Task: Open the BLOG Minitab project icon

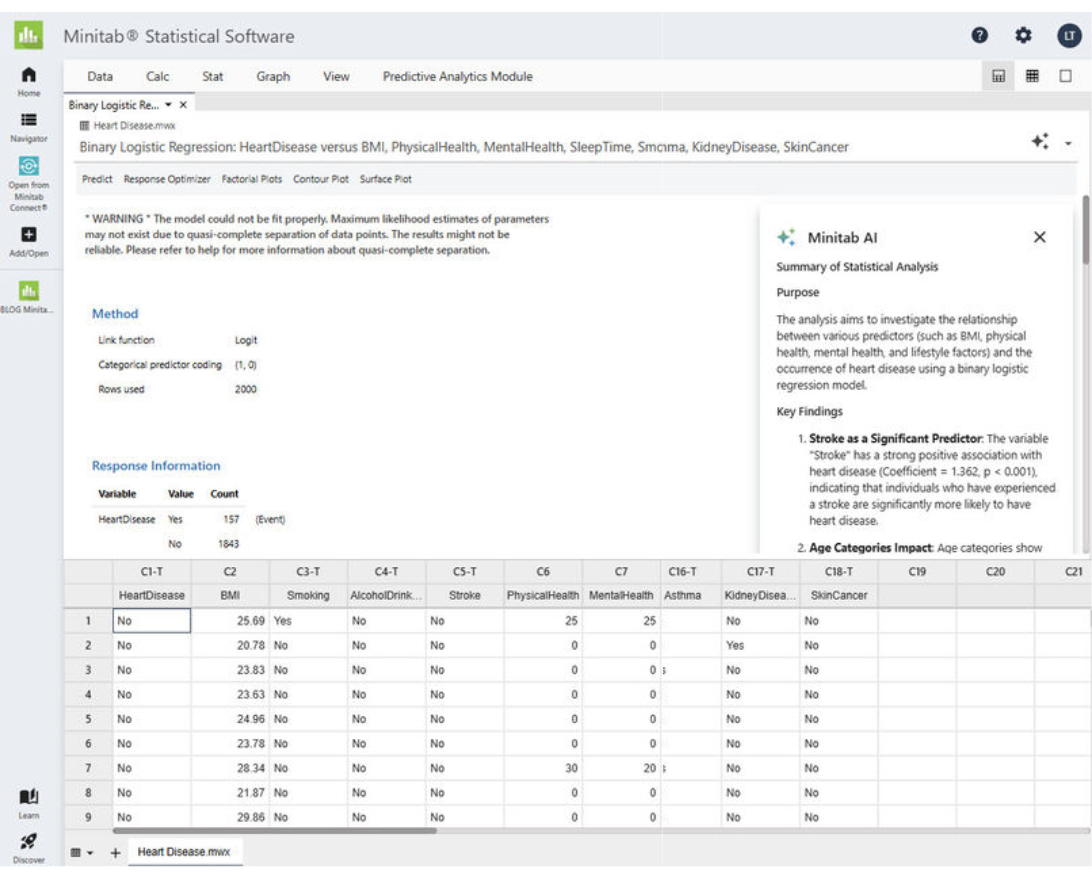Action: pyautogui.click(x=29, y=290)
